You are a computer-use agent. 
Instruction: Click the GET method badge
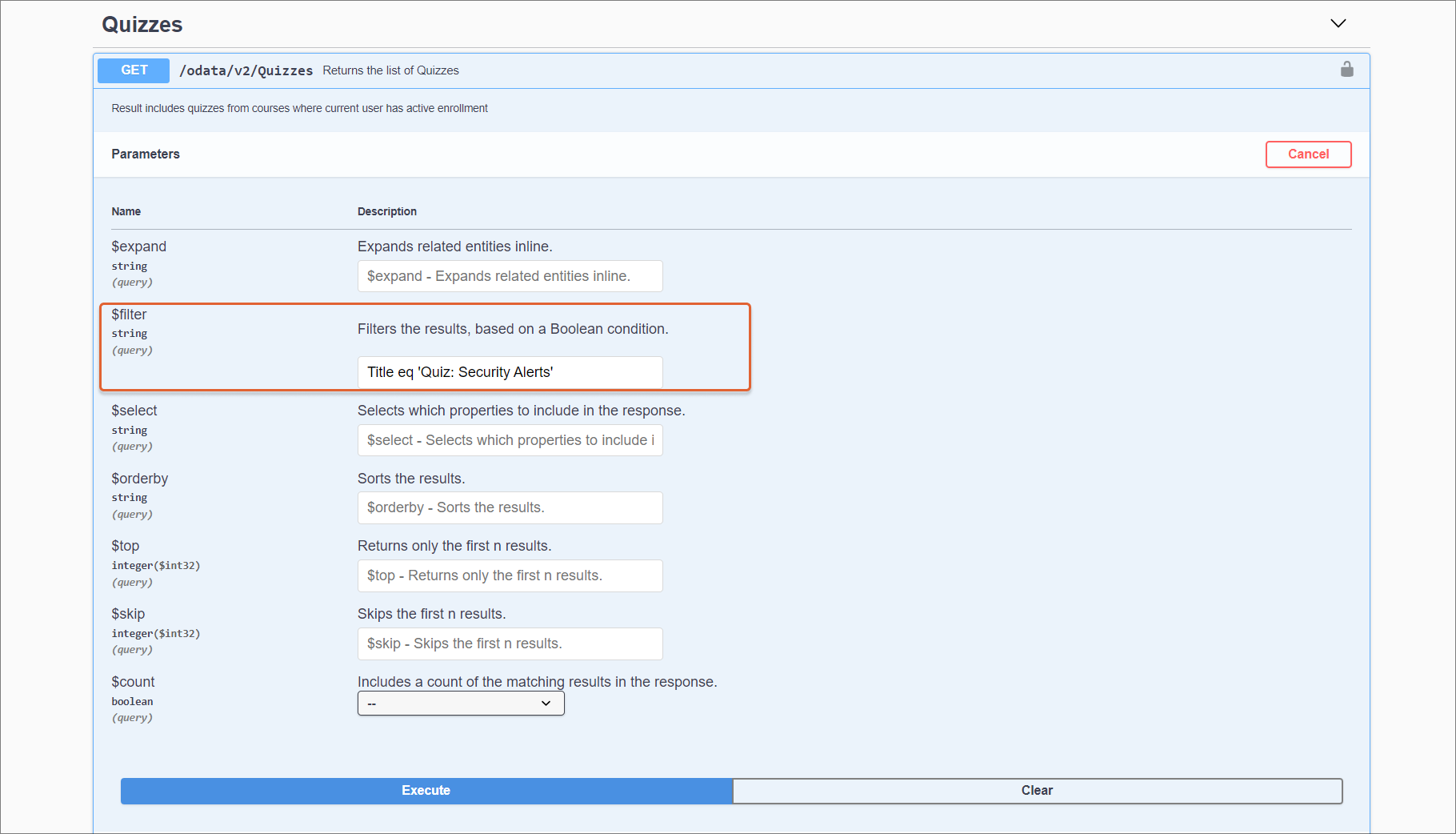coord(134,70)
